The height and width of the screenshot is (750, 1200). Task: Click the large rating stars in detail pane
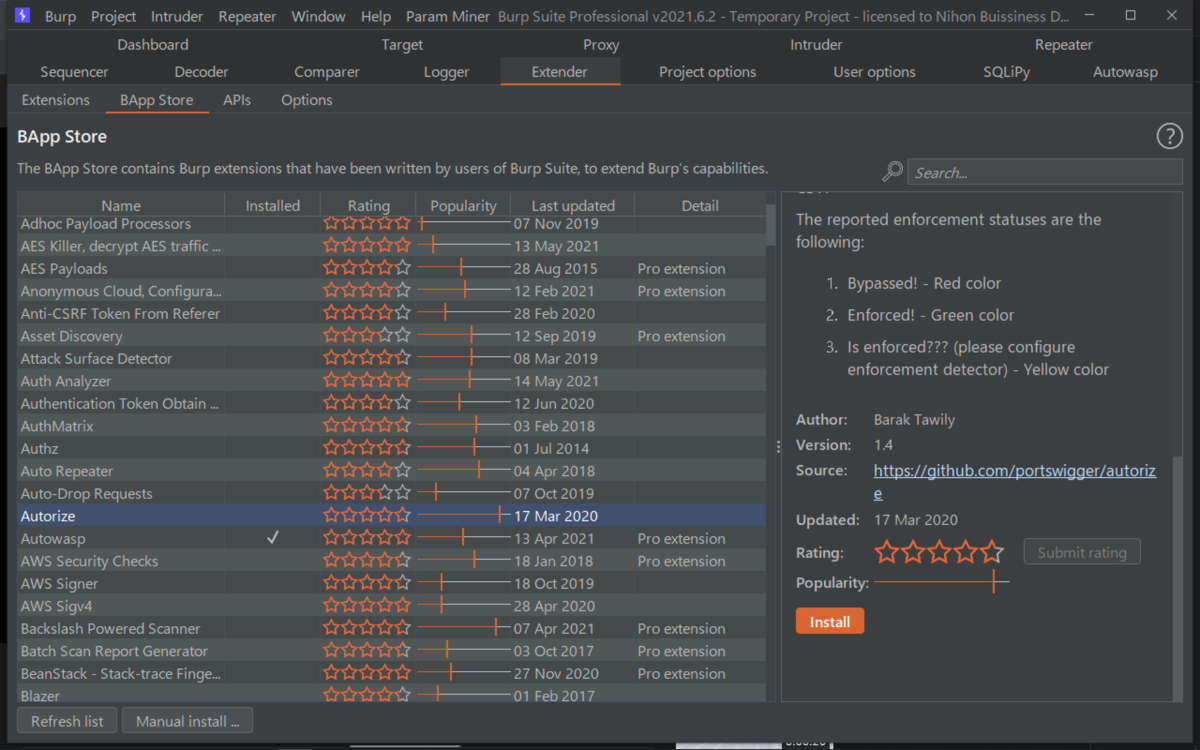938,552
